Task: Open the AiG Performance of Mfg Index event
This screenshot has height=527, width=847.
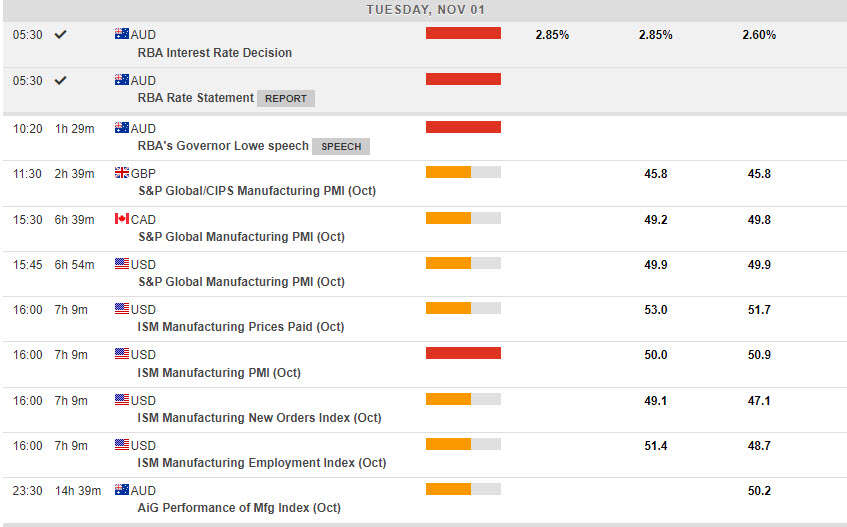Action: 239,507
